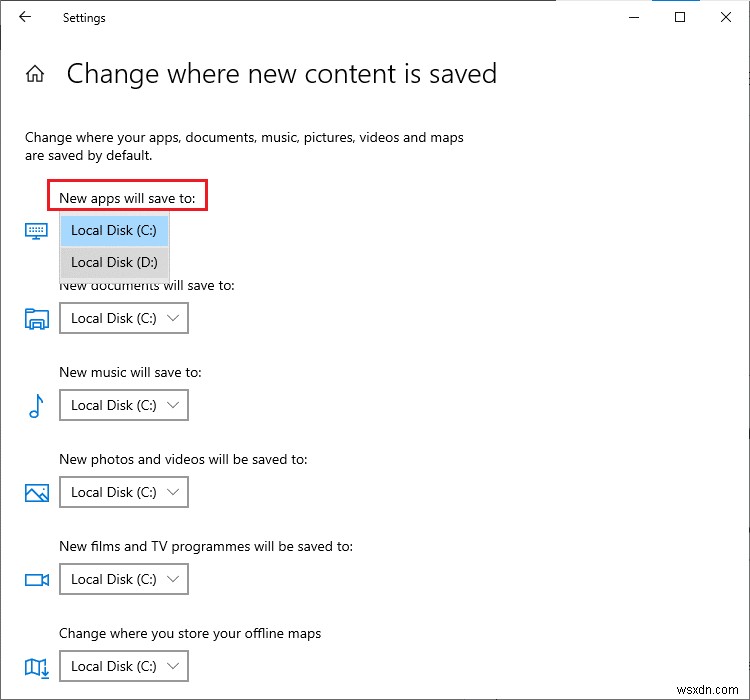Maximize the Settings window

(680, 17)
